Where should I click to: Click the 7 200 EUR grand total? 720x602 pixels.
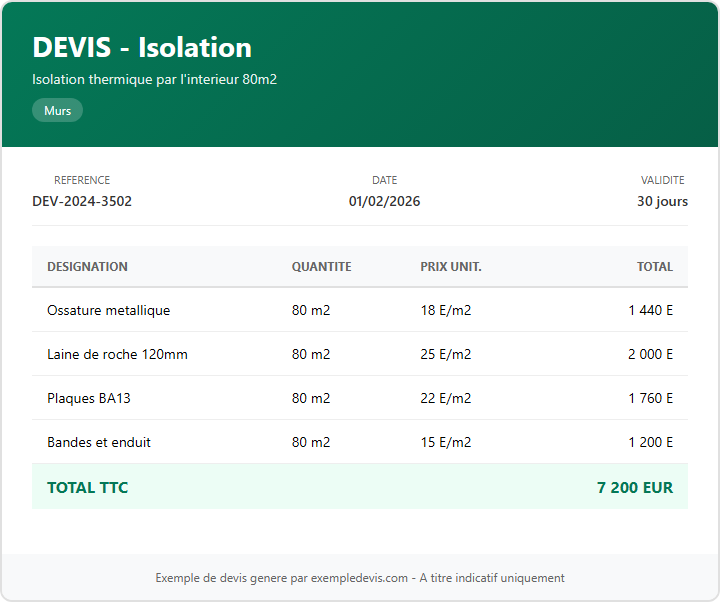[634, 488]
